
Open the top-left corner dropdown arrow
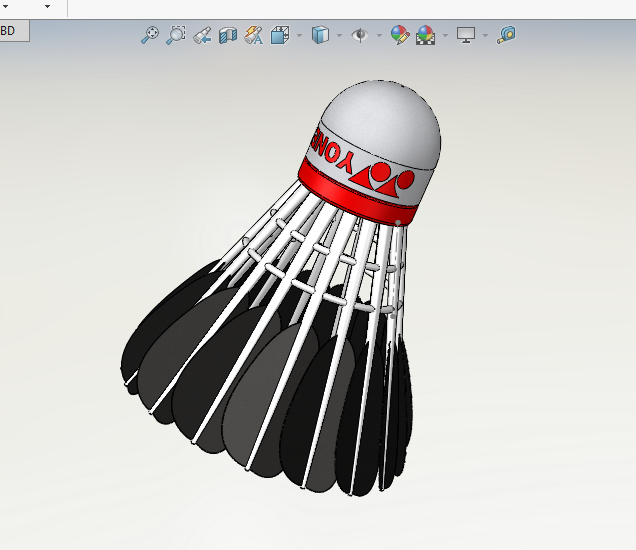[47, 6]
